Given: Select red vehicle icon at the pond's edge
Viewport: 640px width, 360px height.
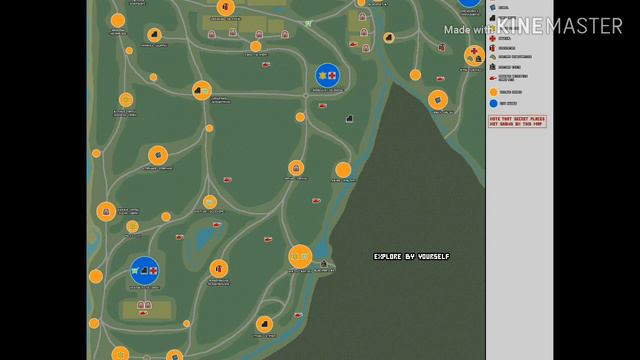Looking at the screenshot, I should point(217,225).
